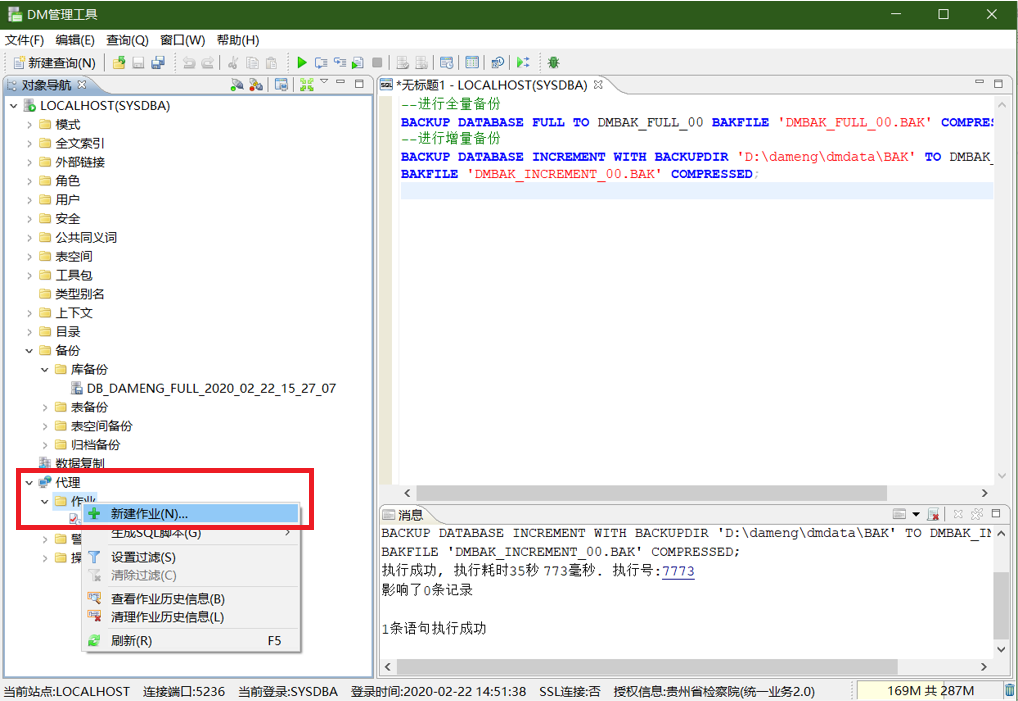This screenshot has width=1018, height=701.
Task: Close the 无标题1 query tab
Action: pos(598,84)
